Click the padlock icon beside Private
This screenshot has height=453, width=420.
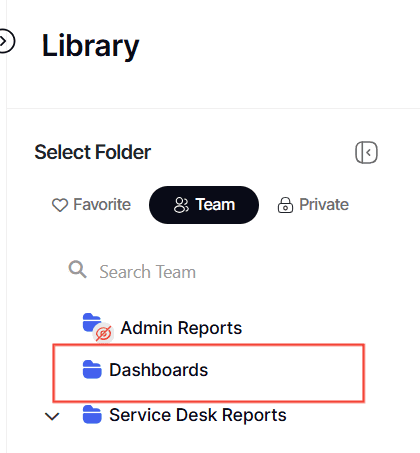(285, 205)
